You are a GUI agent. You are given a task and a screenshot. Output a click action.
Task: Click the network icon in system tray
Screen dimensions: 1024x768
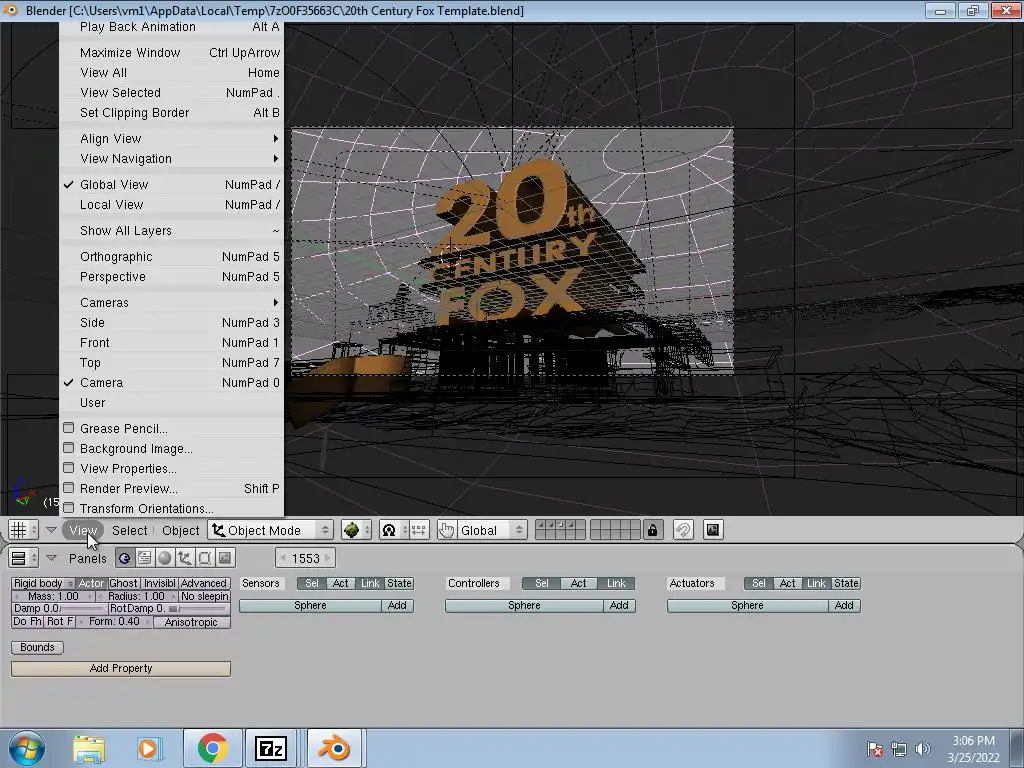(899, 749)
